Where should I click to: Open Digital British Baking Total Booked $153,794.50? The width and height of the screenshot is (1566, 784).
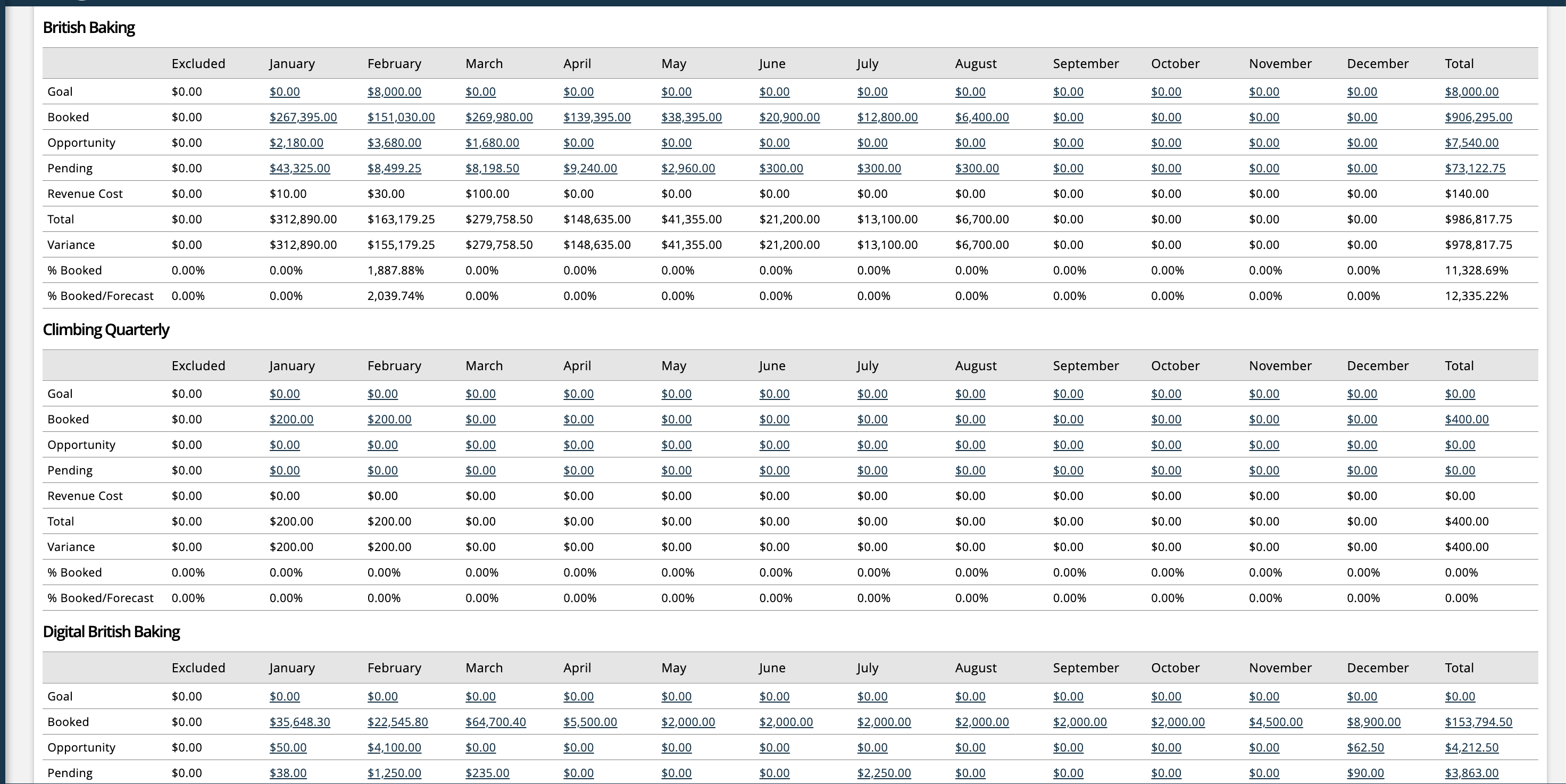[1480, 723]
